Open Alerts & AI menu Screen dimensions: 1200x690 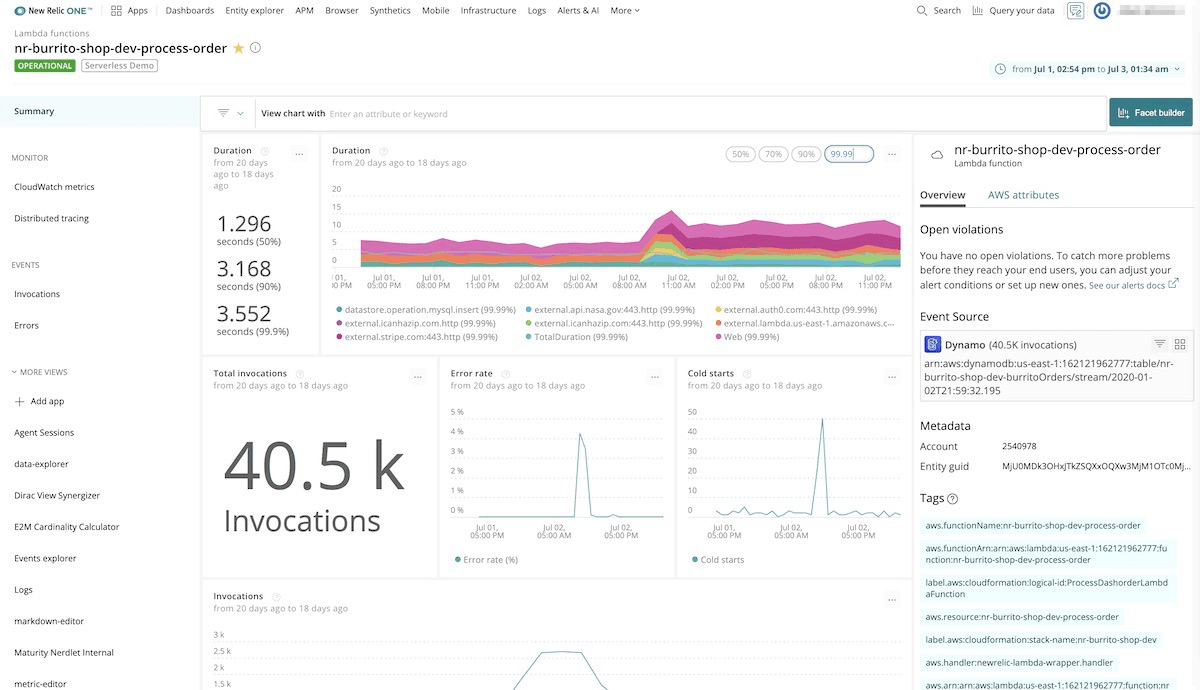click(578, 10)
